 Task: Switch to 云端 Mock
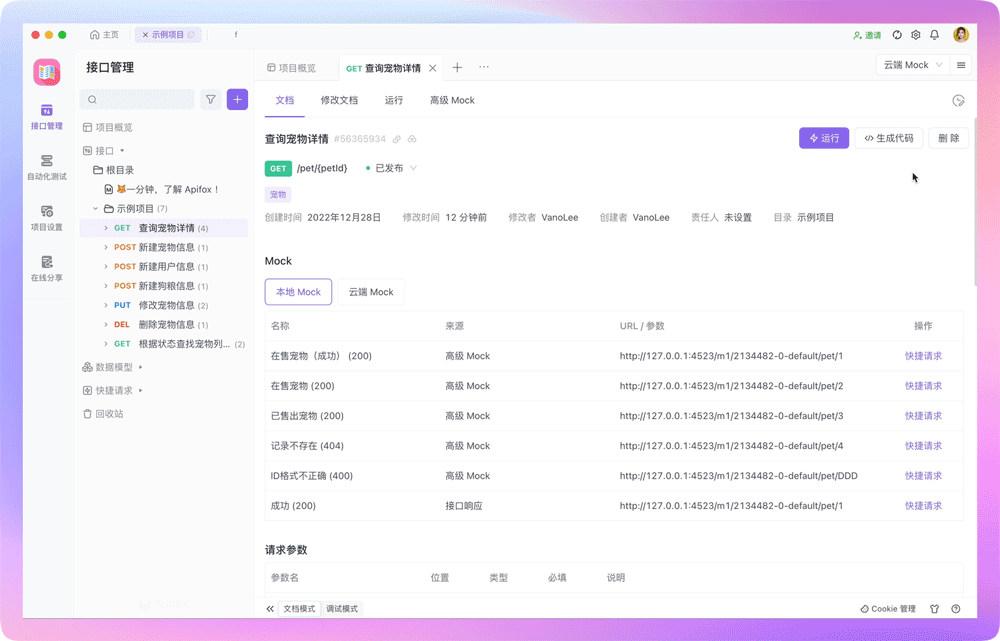[370, 292]
